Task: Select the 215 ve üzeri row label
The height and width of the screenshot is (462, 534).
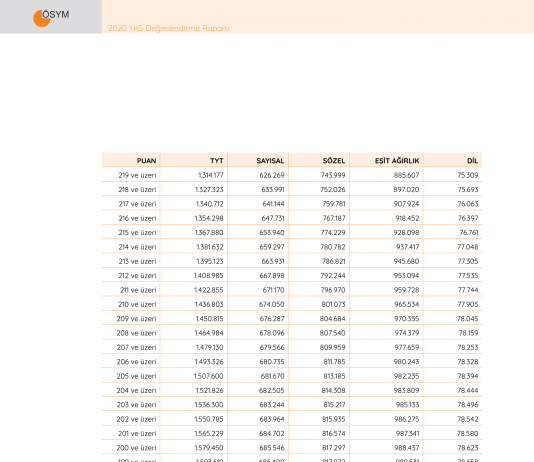Action: click(x=137, y=233)
